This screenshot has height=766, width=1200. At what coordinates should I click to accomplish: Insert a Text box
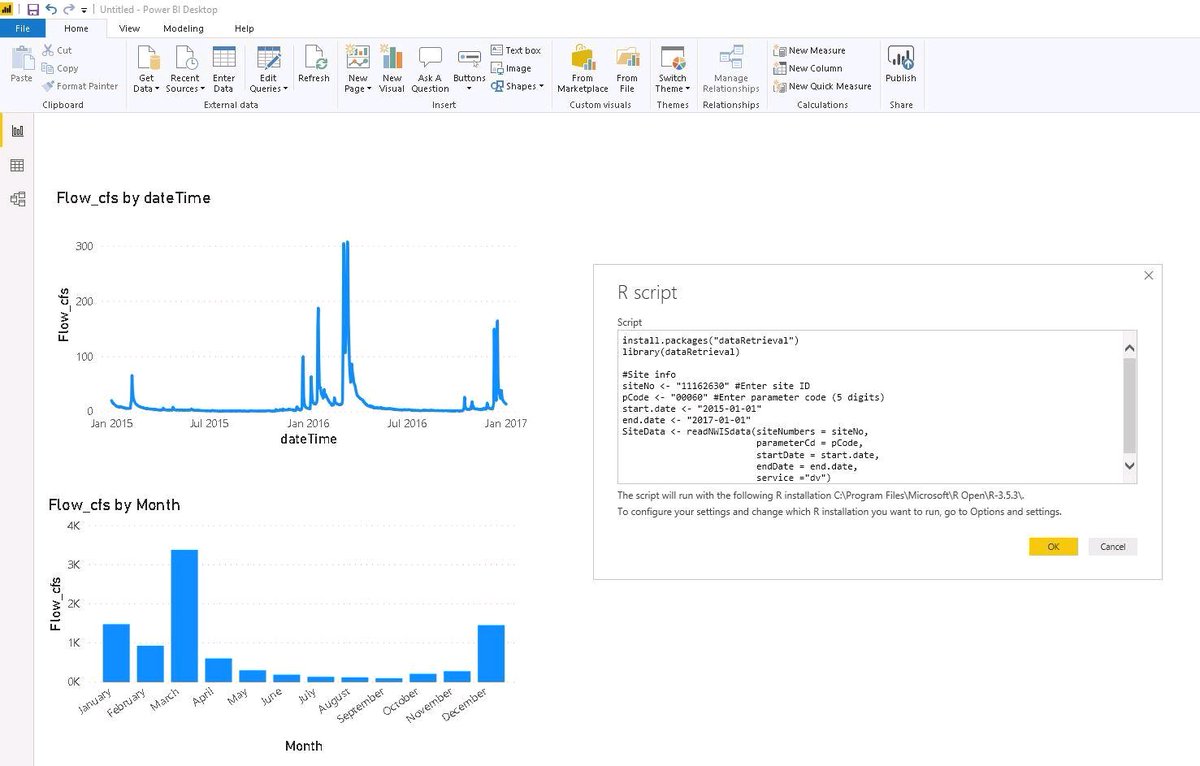click(516, 50)
